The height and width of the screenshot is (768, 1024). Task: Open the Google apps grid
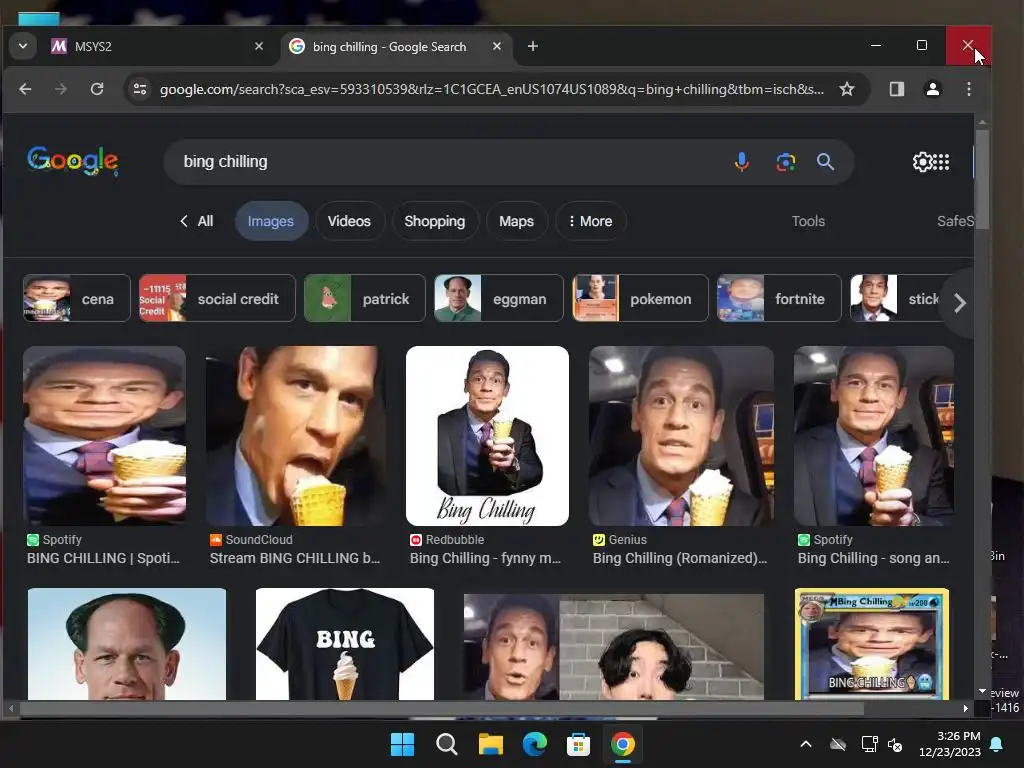pyautogui.click(x=941, y=161)
